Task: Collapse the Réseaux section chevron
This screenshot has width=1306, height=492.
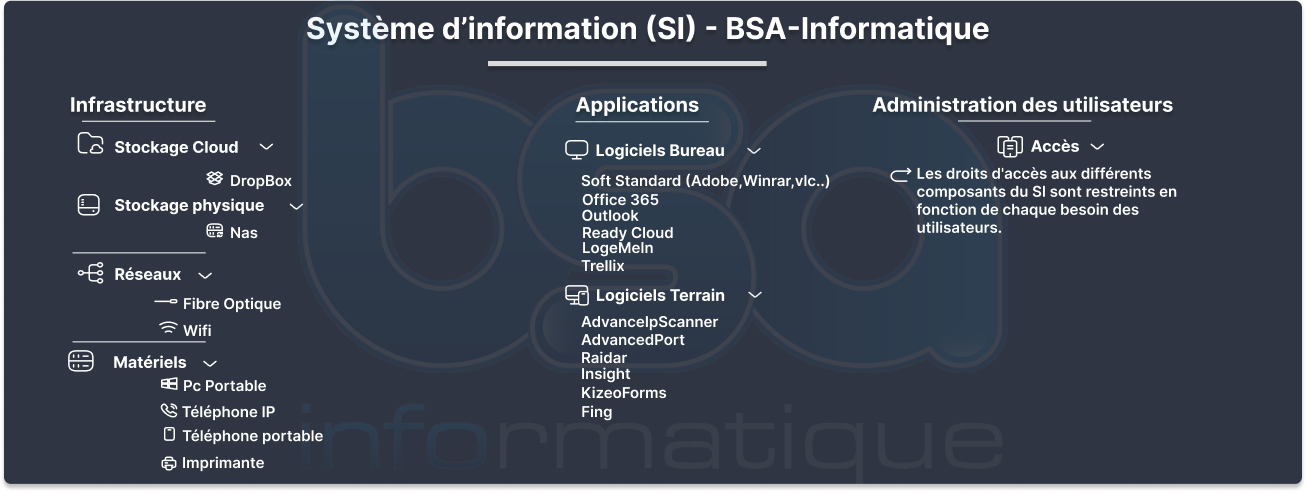Action: coord(205,274)
